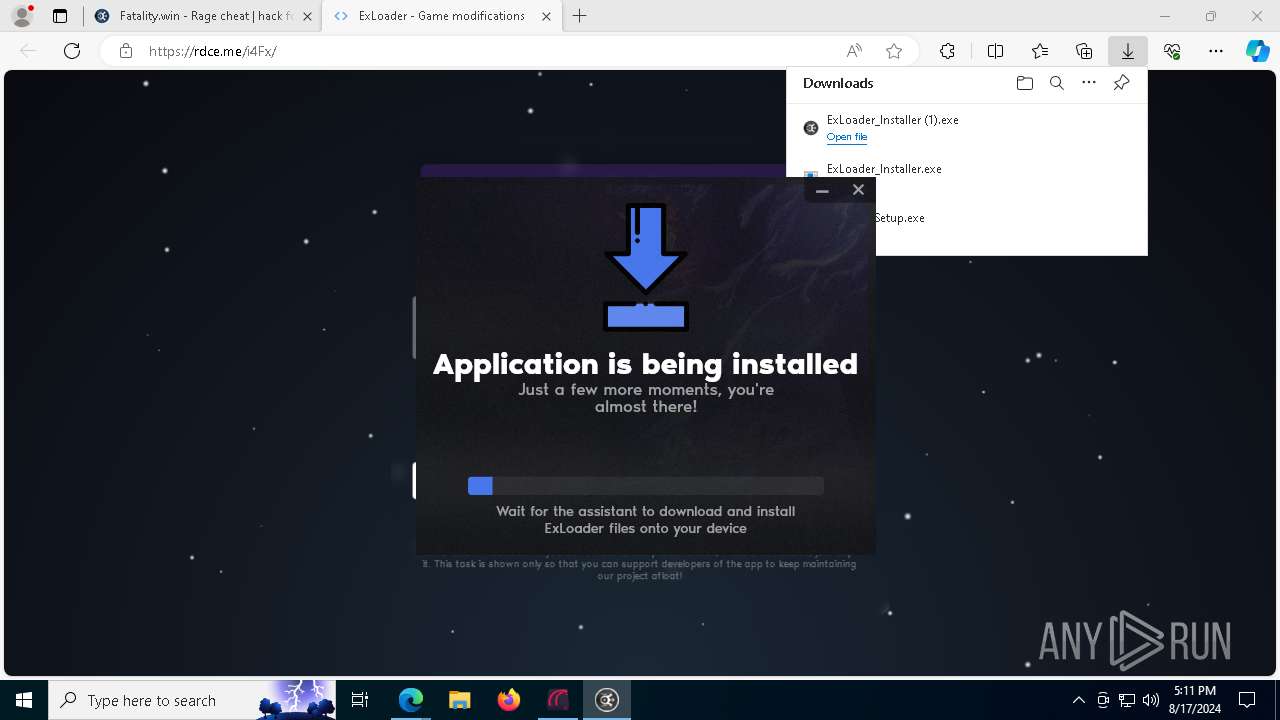
Task: Launch Firefox from the taskbar
Action: pos(509,700)
